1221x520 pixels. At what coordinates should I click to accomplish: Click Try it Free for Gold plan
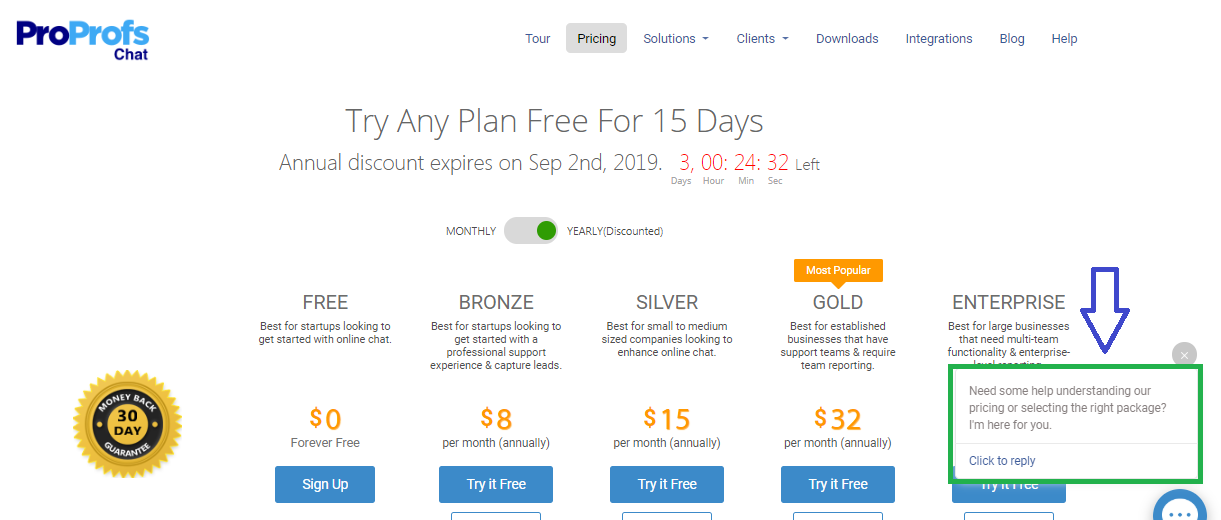838,484
